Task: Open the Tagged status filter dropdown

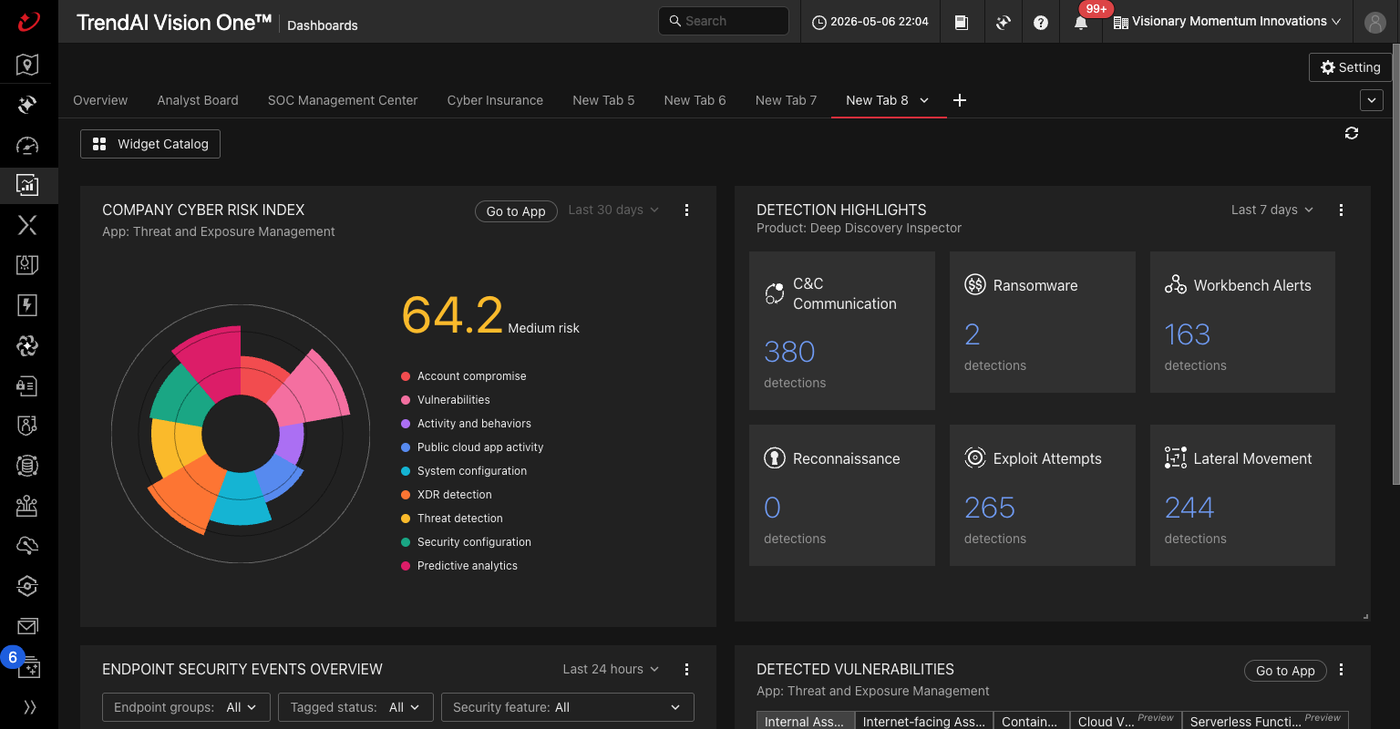Action: click(x=356, y=707)
